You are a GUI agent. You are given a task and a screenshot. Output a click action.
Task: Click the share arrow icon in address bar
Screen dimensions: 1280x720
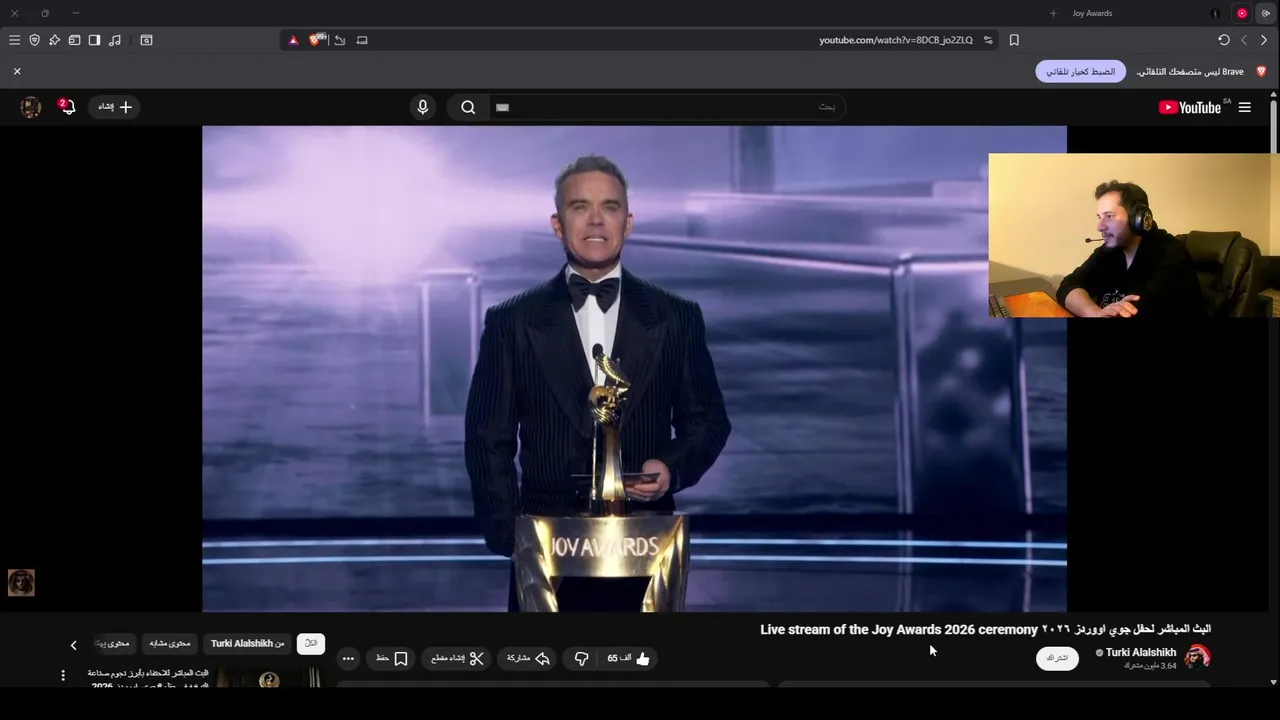pyautogui.click(x=340, y=40)
